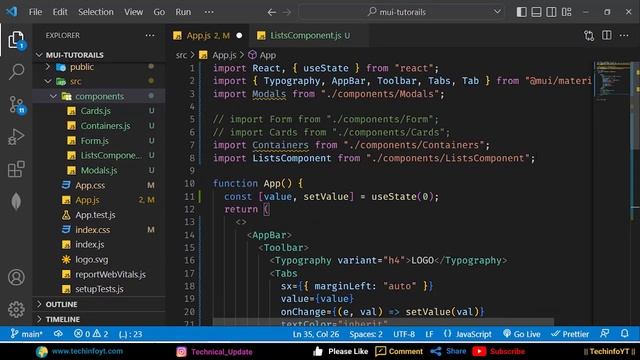Click the Ln 35, Col 26 indicator
Screen dimensions: 640x360
point(316,334)
